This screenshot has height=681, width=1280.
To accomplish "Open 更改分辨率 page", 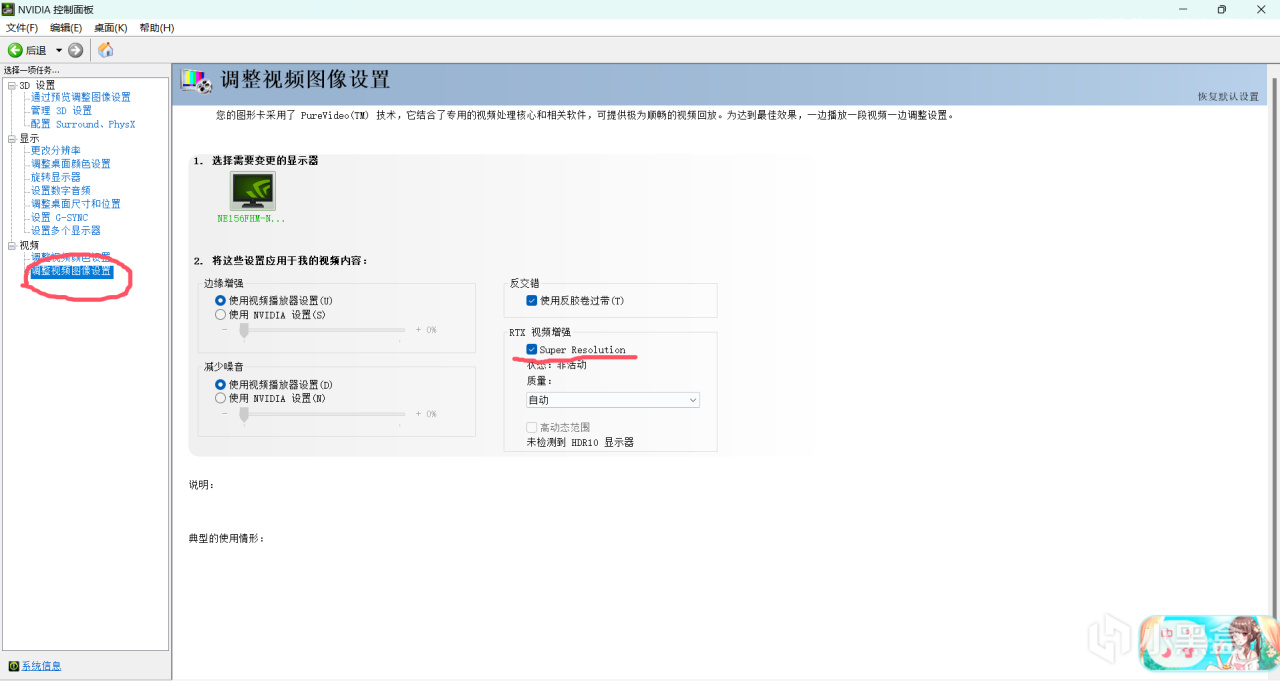I will 55,150.
